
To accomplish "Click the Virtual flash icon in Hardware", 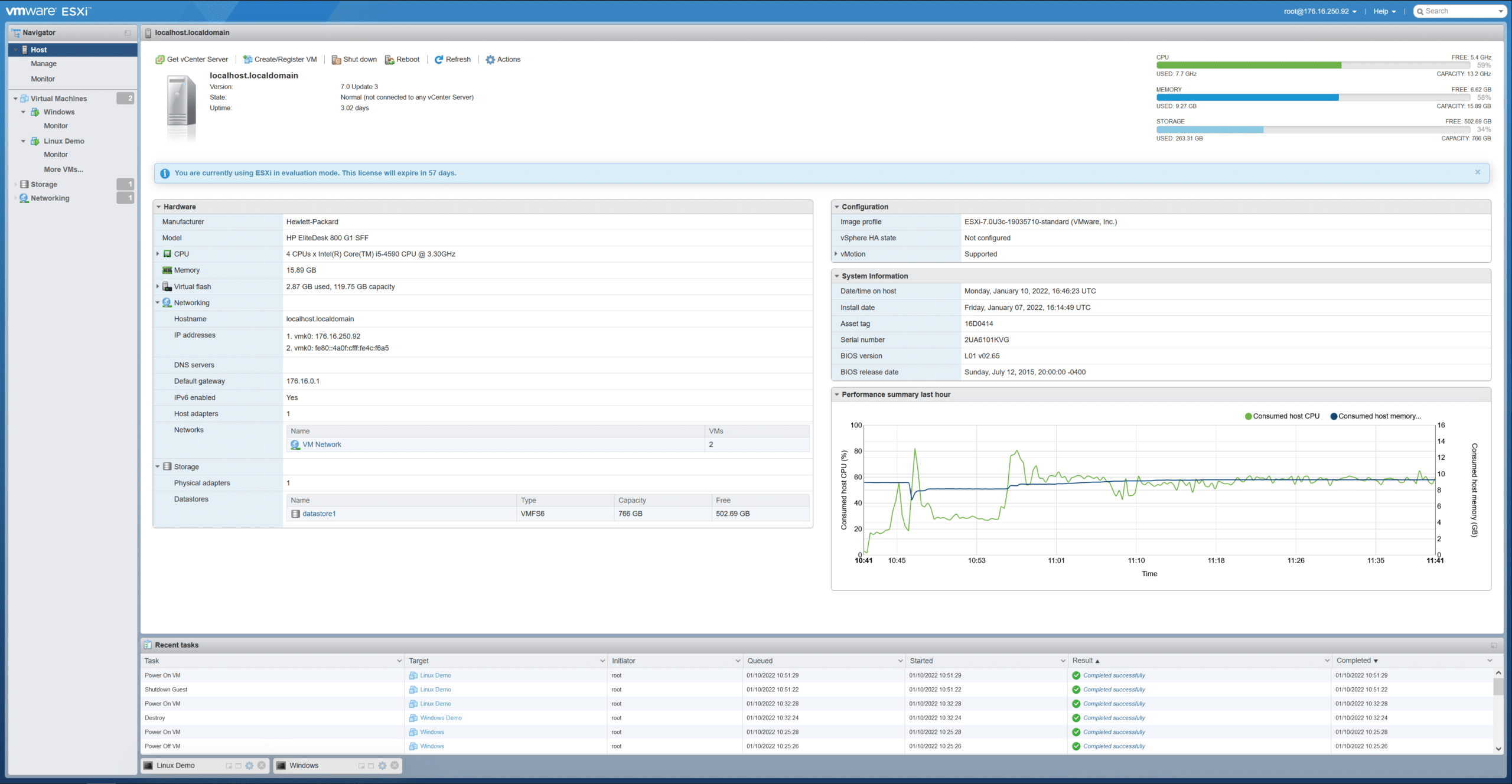I will coord(167,287).
